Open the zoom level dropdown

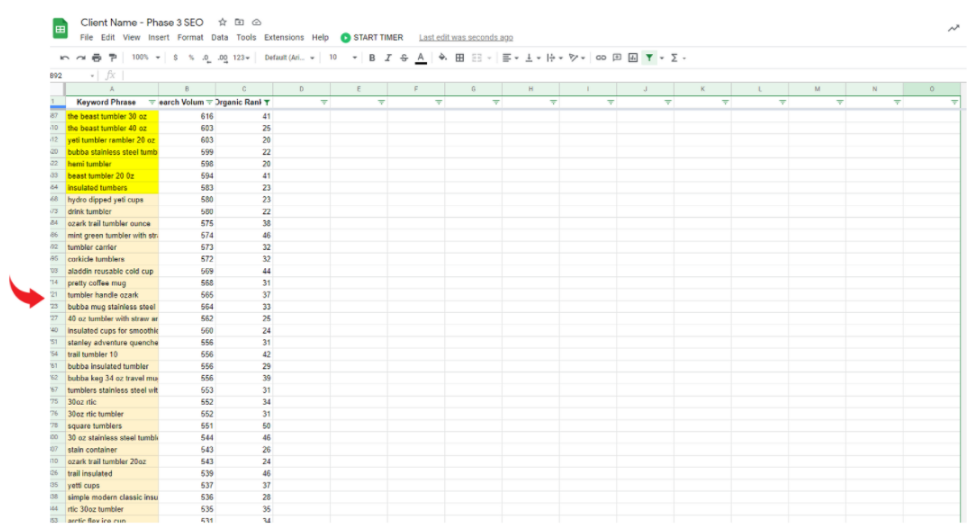pos(146,57)
